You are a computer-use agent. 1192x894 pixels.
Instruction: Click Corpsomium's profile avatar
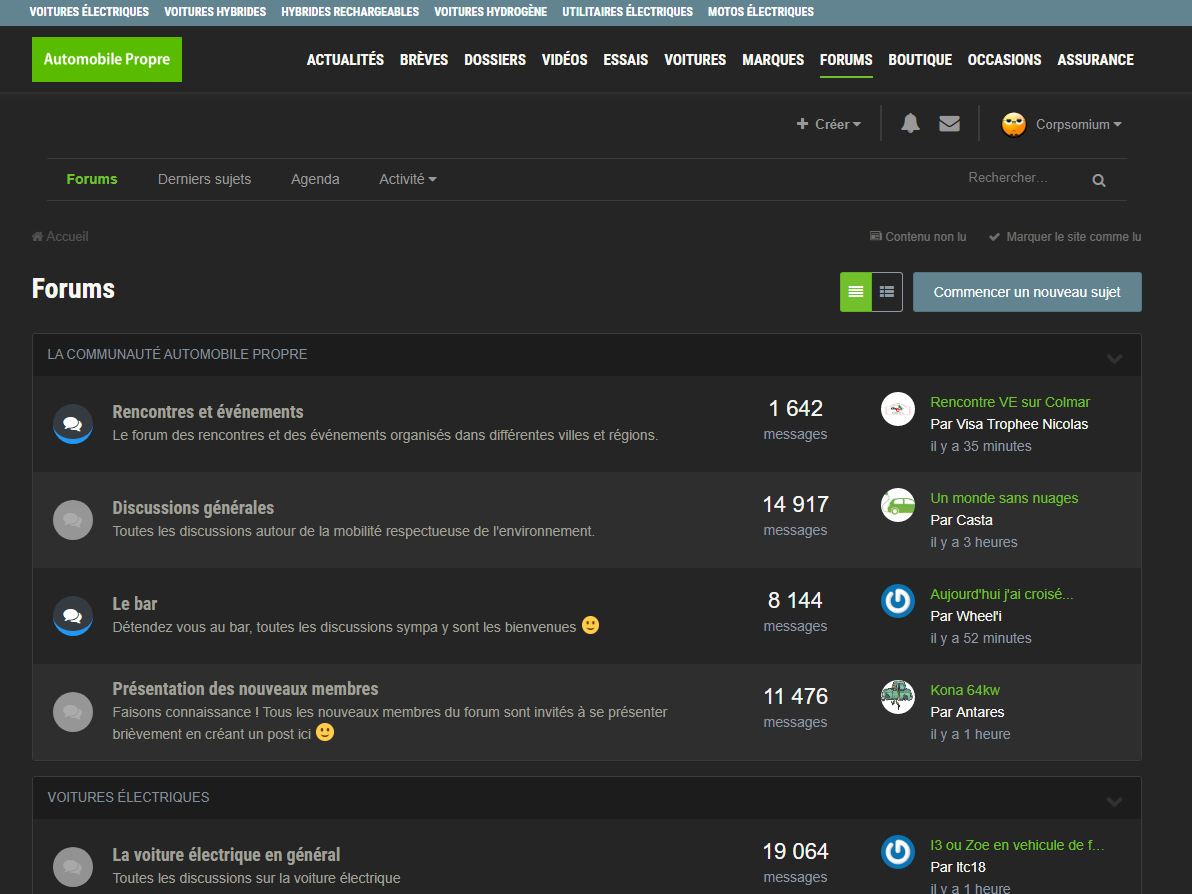pos(1013,124)
